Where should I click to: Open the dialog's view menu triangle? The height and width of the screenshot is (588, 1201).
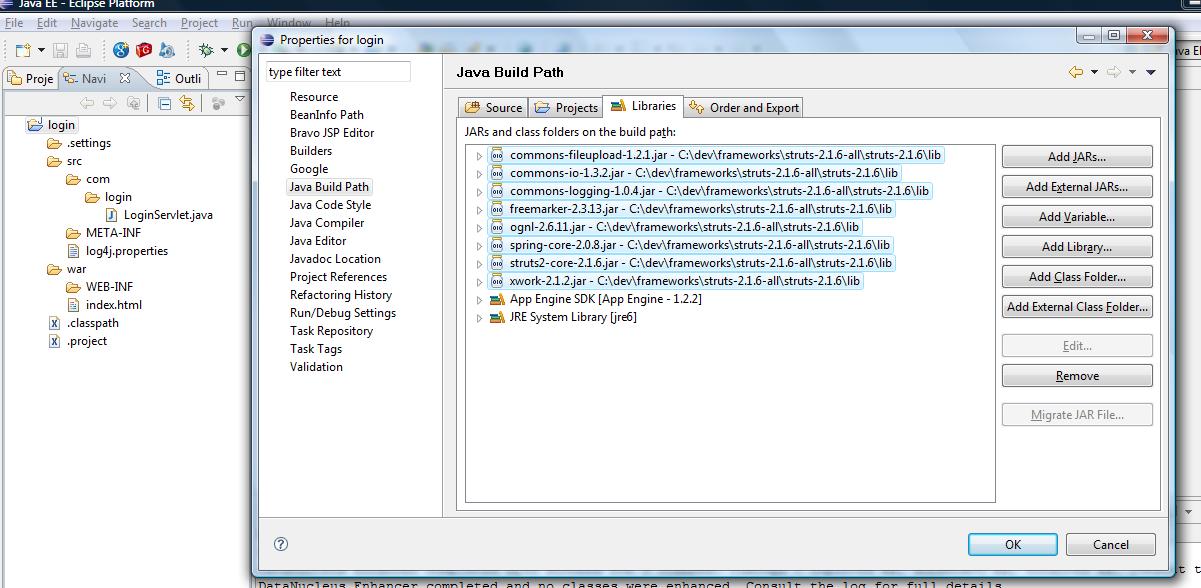1150,72
